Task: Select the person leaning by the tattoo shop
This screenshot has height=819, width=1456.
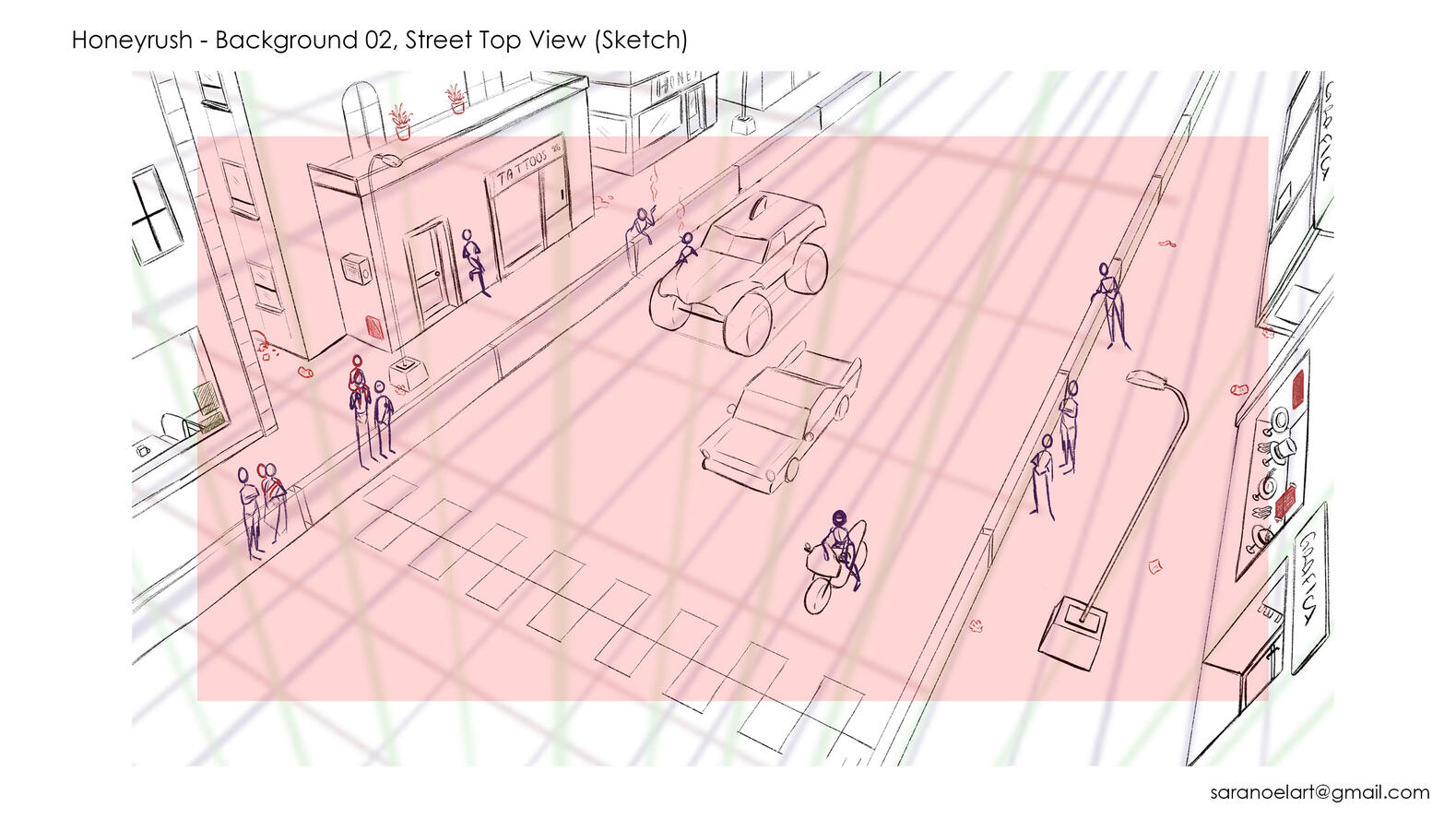Action: click(476, 263)
